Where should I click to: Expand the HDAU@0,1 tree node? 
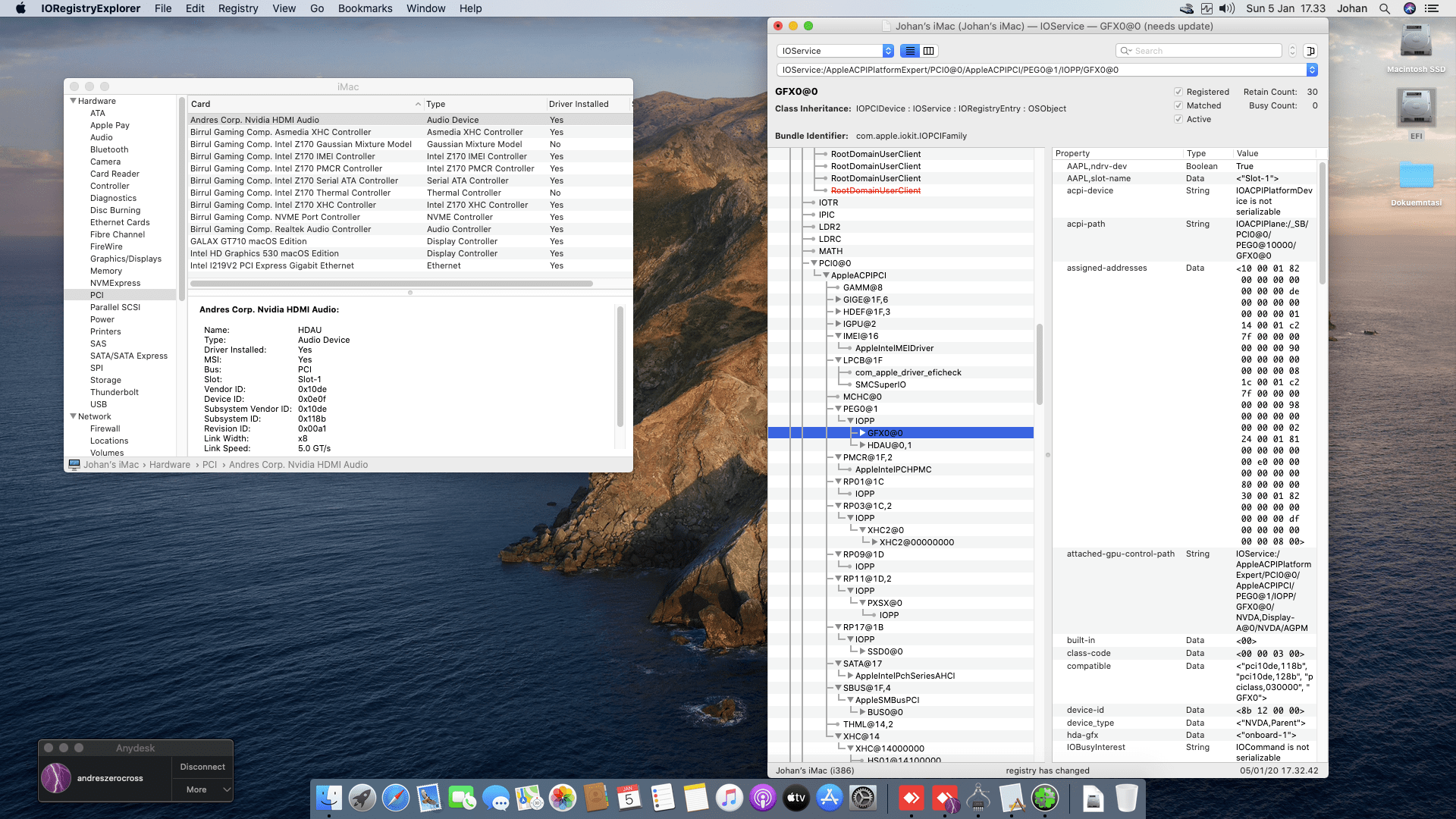[862, 445]
